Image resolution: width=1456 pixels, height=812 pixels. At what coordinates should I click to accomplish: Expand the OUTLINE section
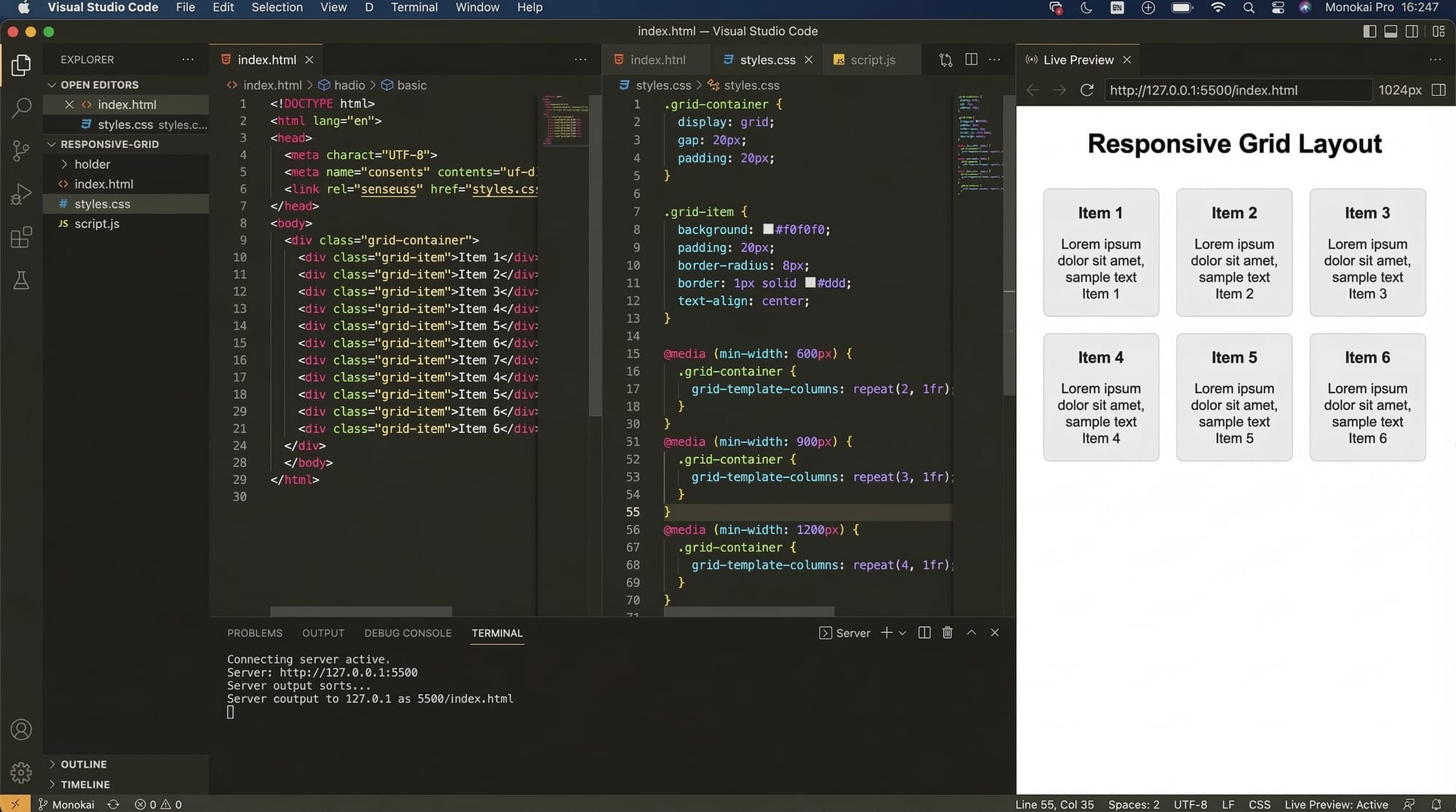click(83, 764)
